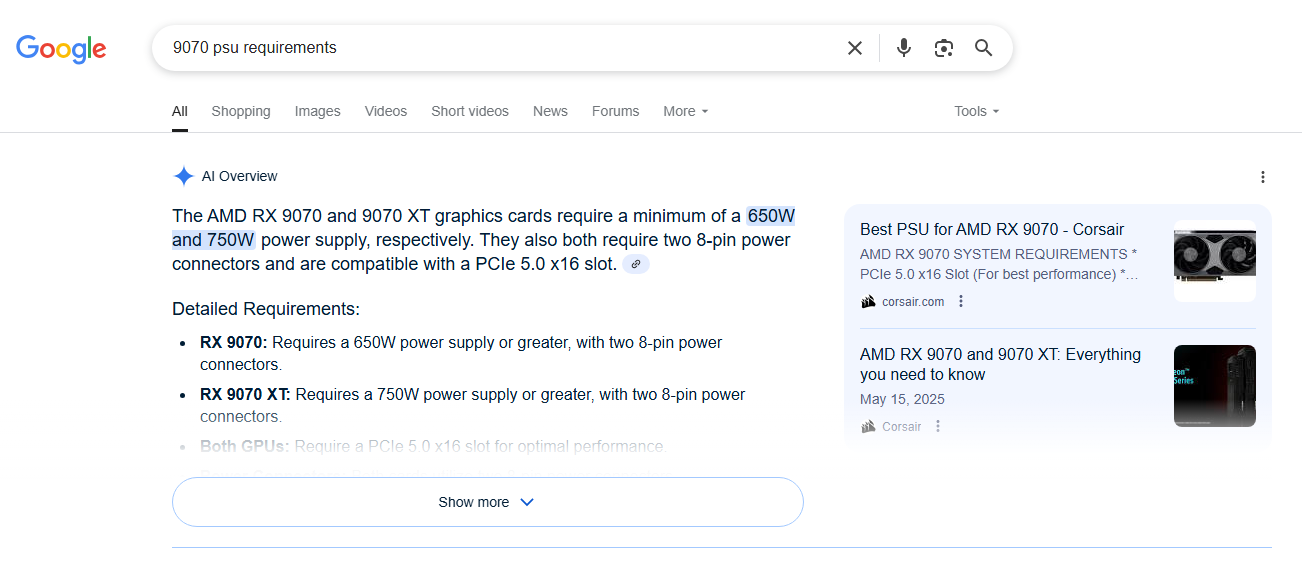Click the bold RX 9070: bullet label
This screenshot has height=586, width=1302.
(x=234, y=343)
